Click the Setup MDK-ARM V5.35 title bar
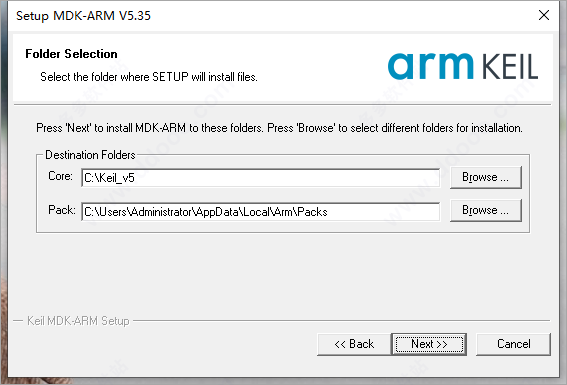Image resolution: width=567 pixels, height=385 pixels. point(275,16)
